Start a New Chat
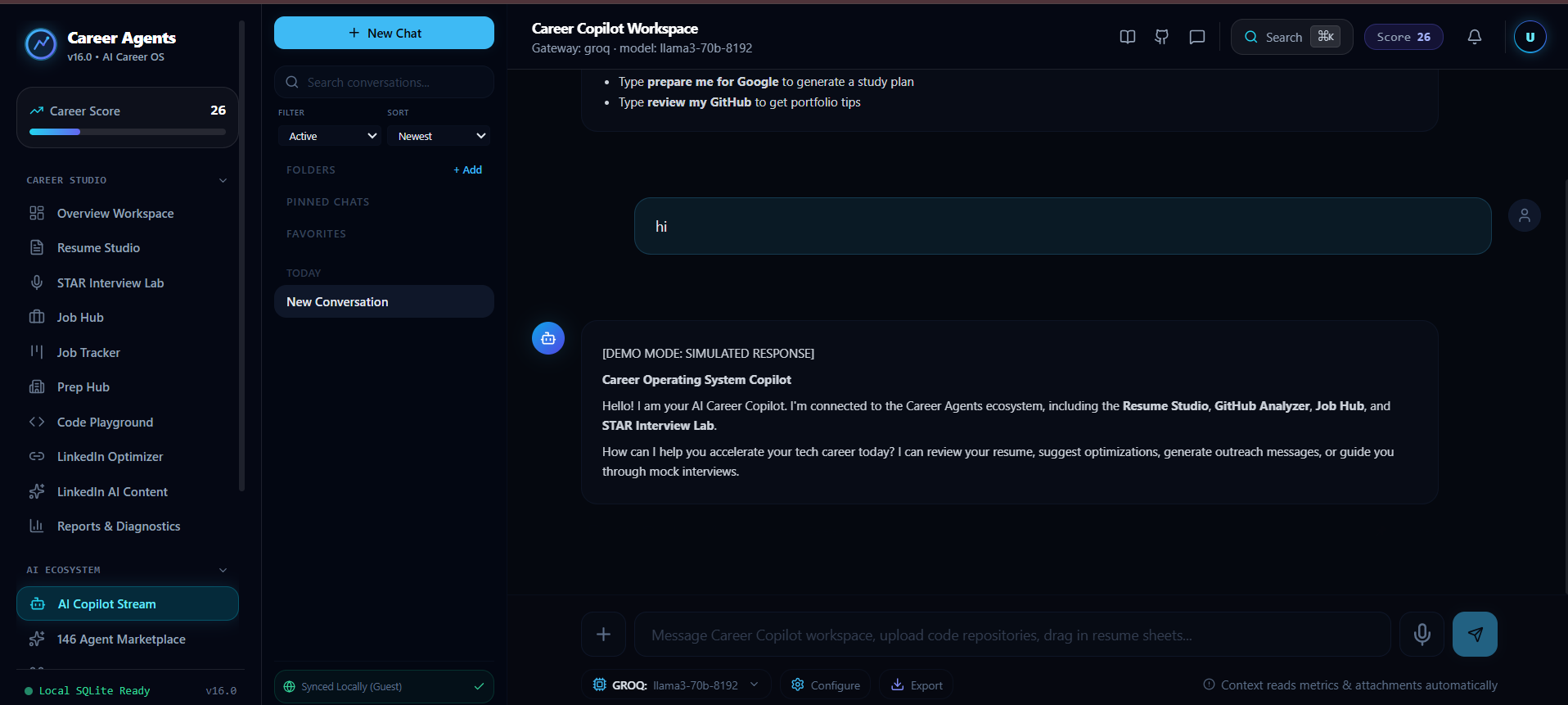The width and height of the screenshot is (1568, 705). pyautogui.click(x=384, y=33)
